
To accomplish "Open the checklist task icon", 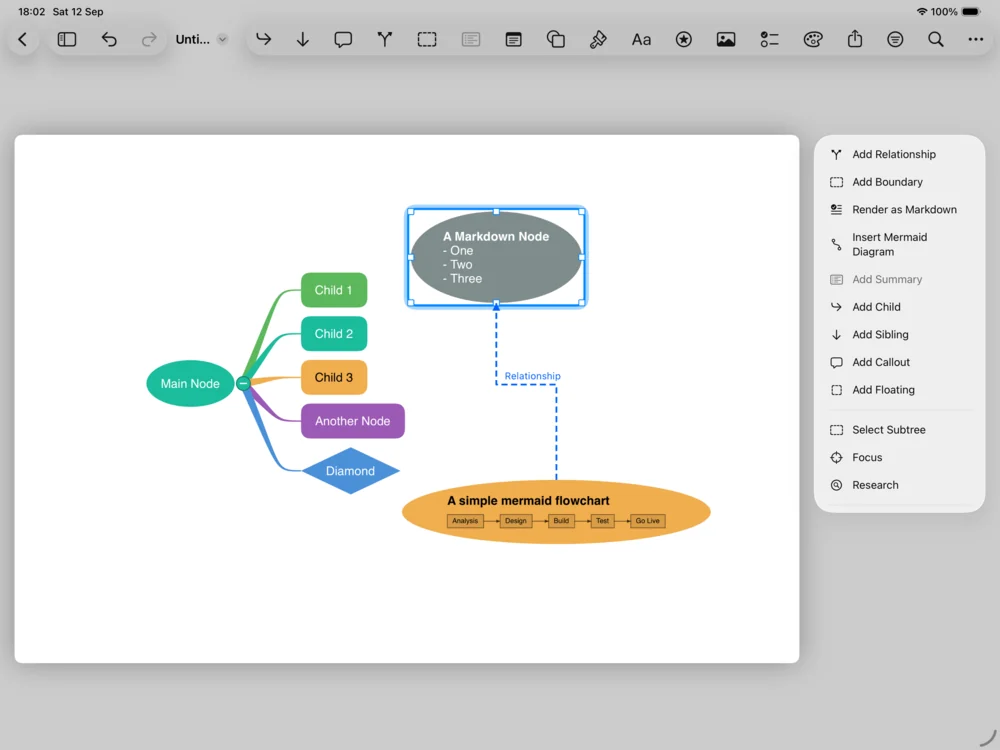I will click(x=769, y=40).
